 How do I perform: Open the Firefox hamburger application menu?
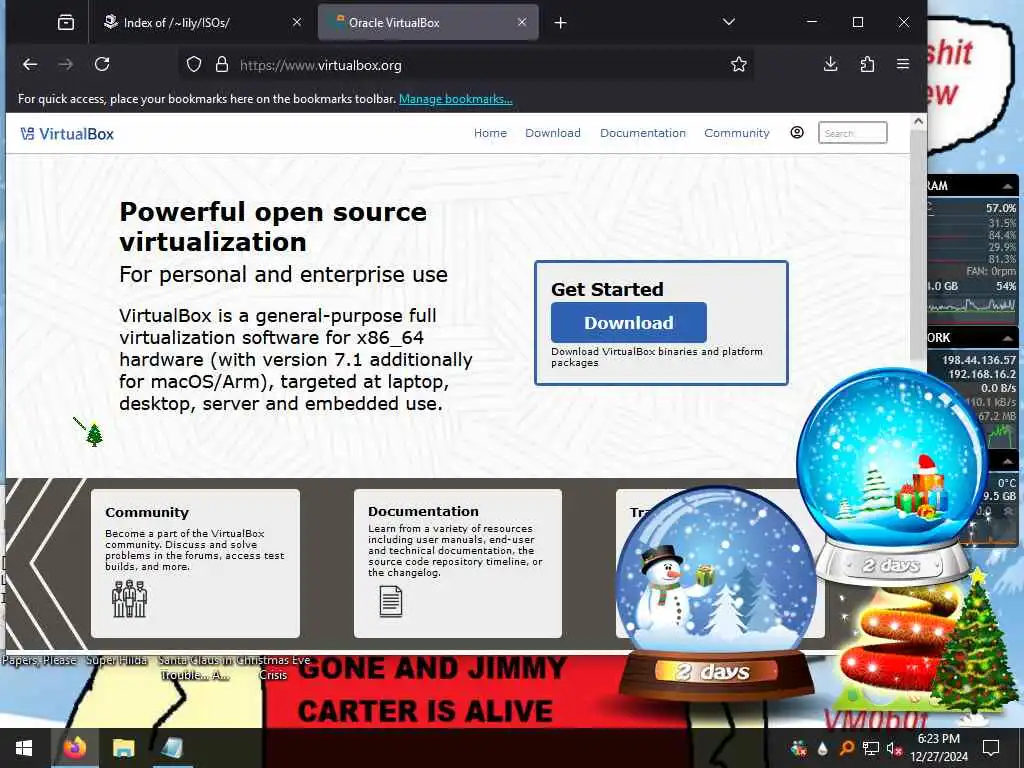(x=903, y=64)
